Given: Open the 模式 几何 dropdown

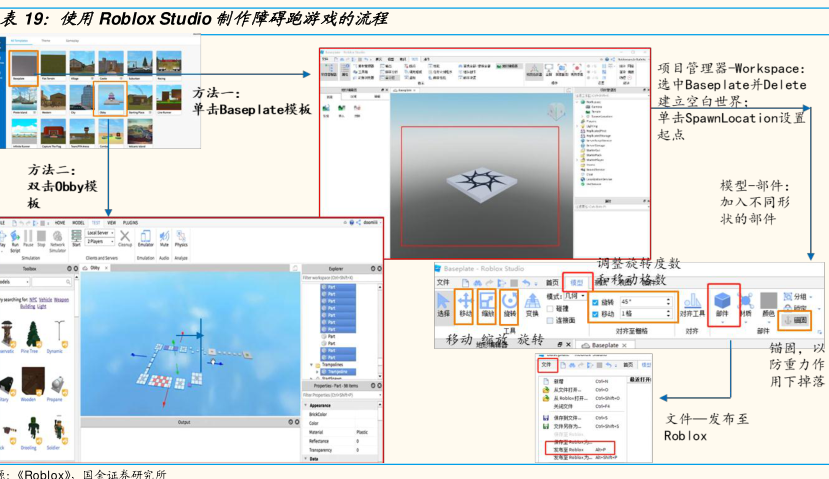Looking at the screenshot, I should coord(574,296).
